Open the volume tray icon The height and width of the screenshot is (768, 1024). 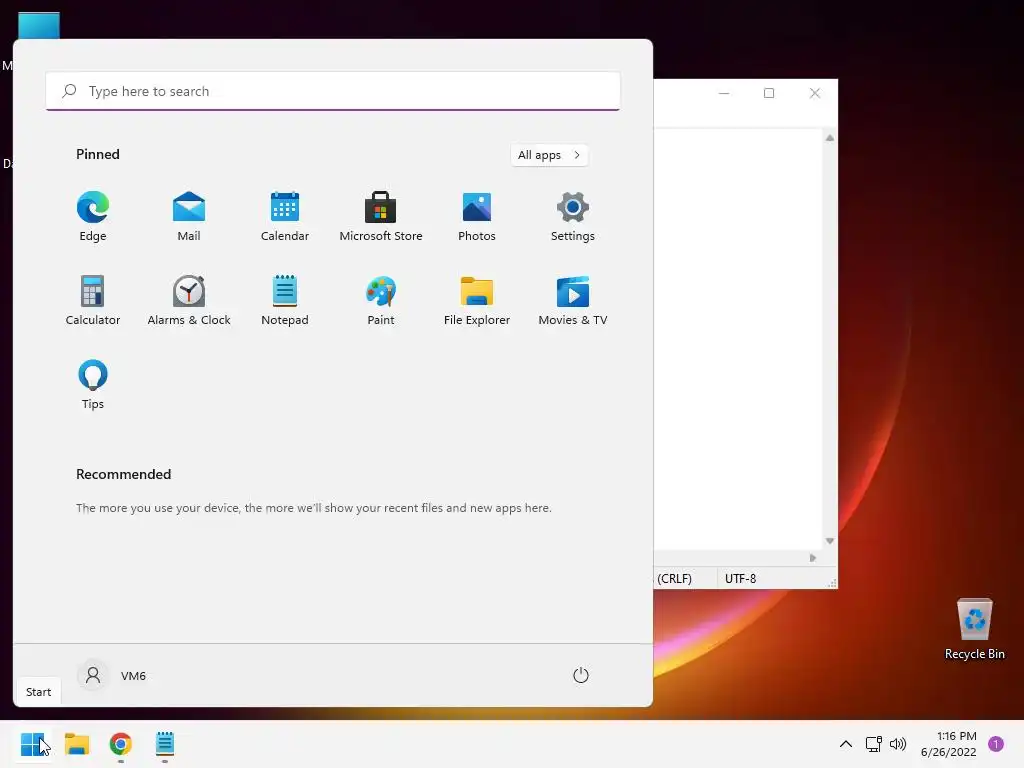coord(898,744)
